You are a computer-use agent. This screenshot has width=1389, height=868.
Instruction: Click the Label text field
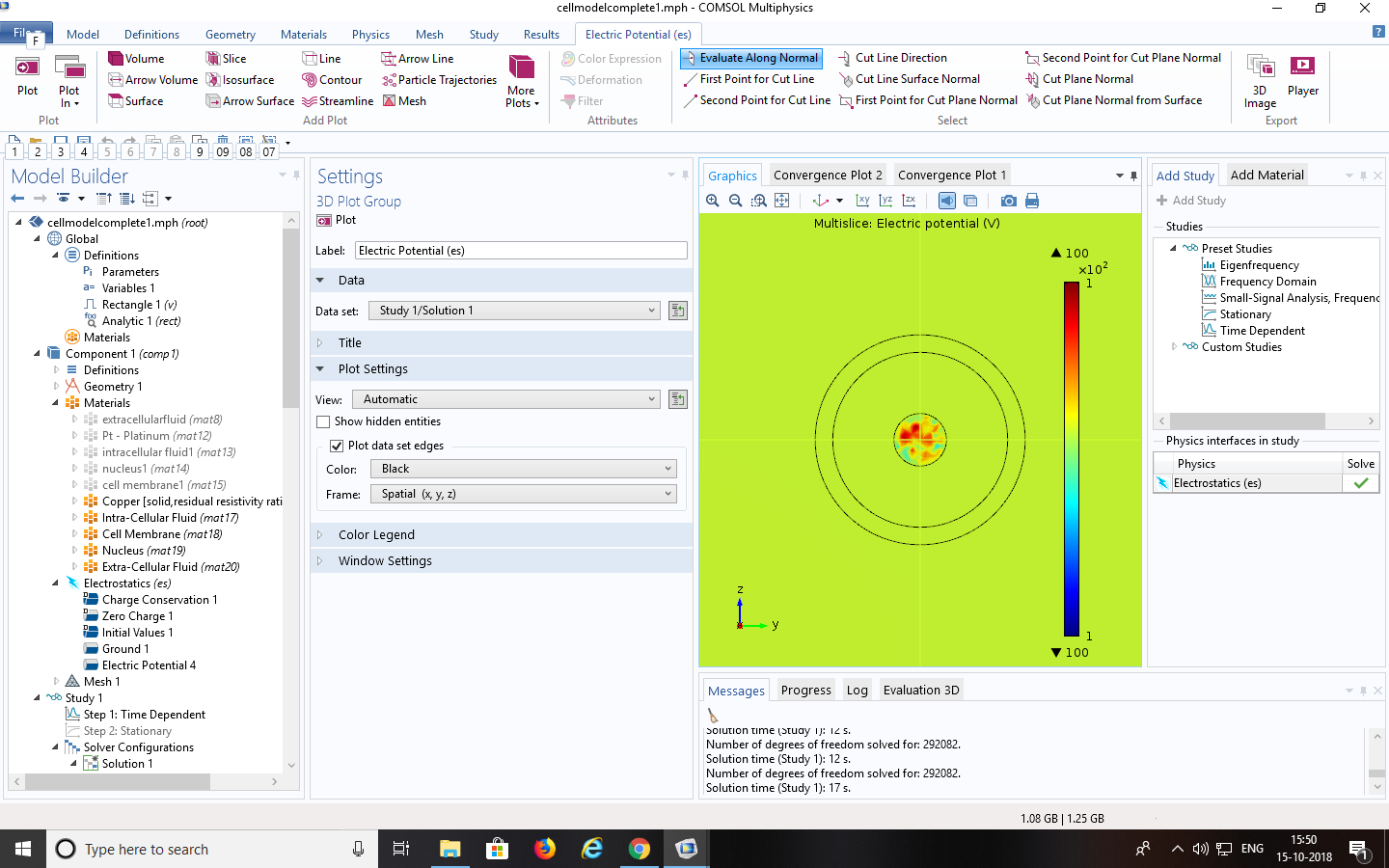(521, 251)
